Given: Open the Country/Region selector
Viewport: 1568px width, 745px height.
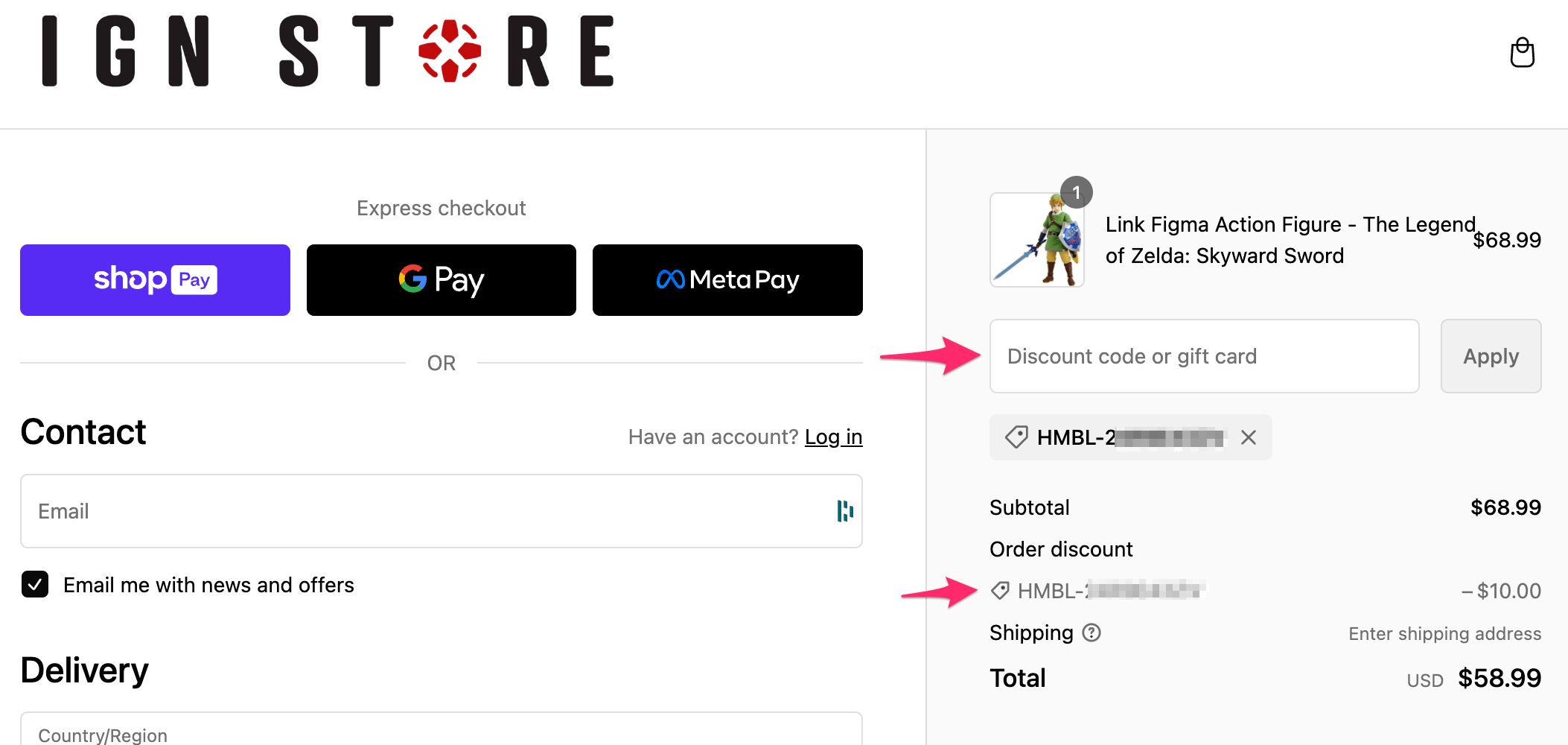Looking at the screenshot, I should click(x=441, y=734).
